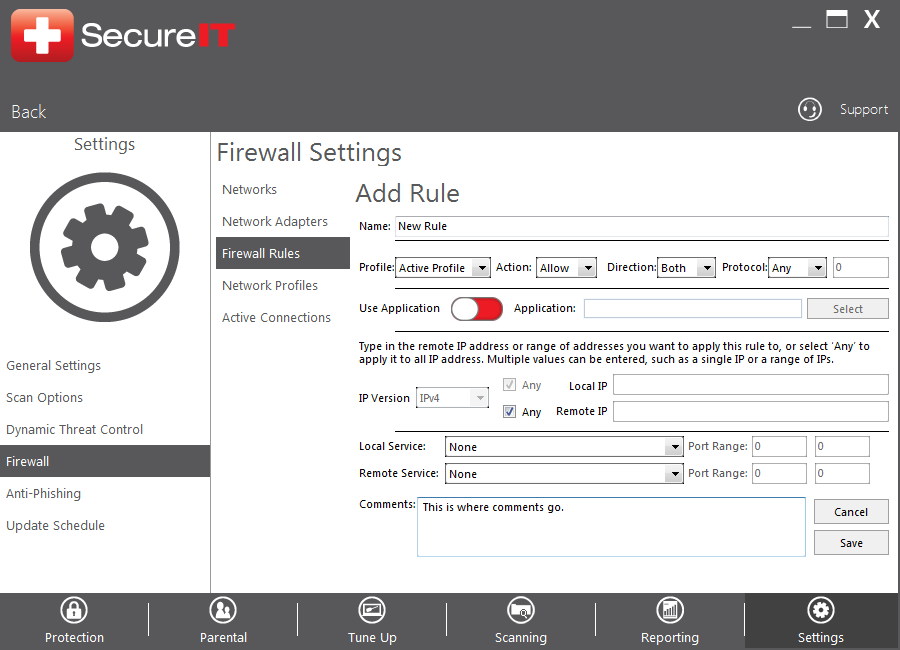
Task: Click the Parental tab label
Action: (223, 637)
